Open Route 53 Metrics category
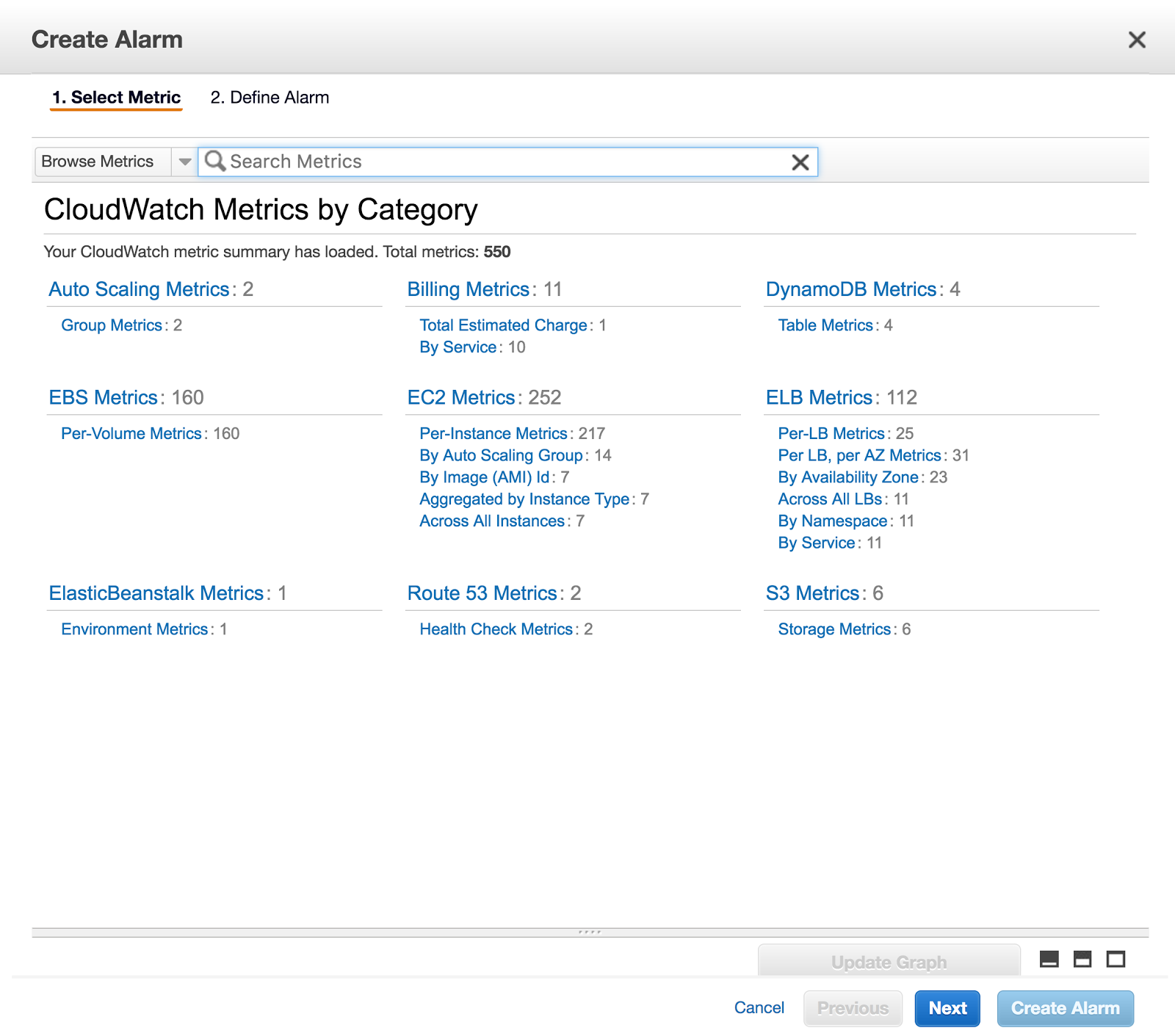This screenshot has width=1175, height=1036. pyautogui.click(x=482, y=593)
